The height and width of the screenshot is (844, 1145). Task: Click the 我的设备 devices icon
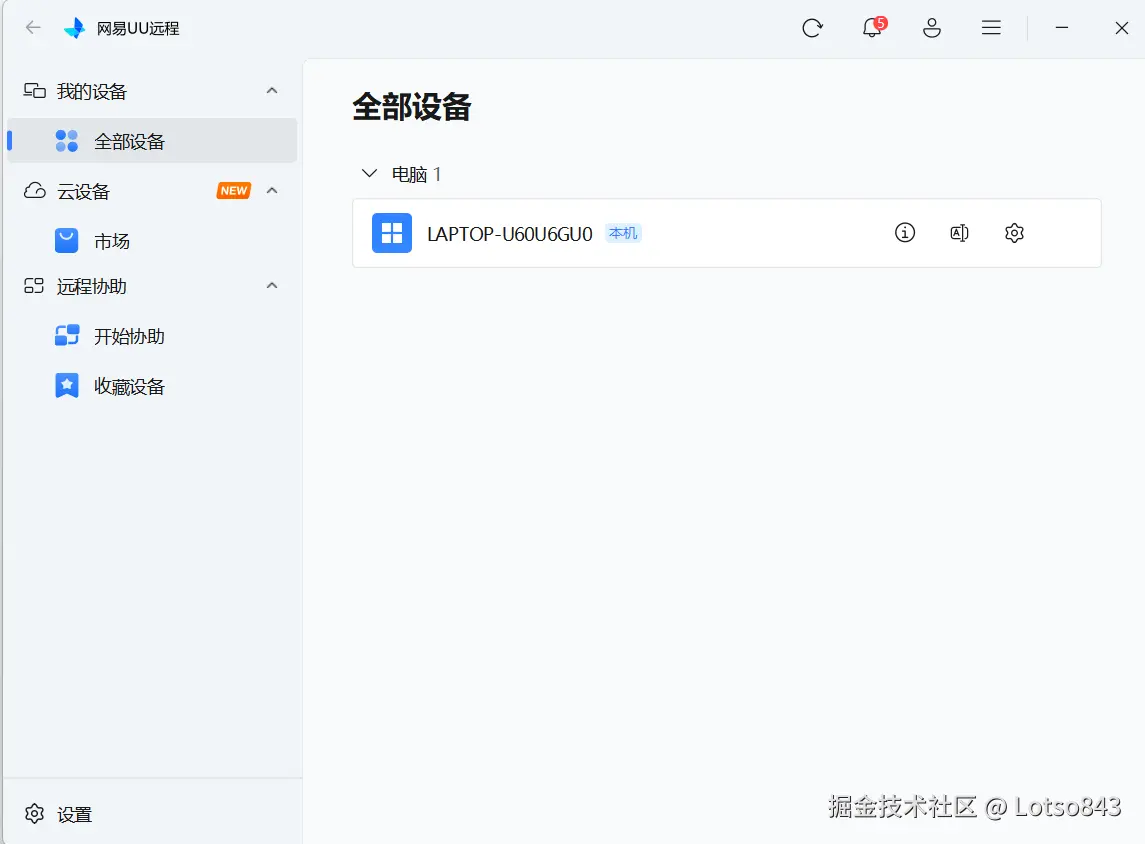34,91
